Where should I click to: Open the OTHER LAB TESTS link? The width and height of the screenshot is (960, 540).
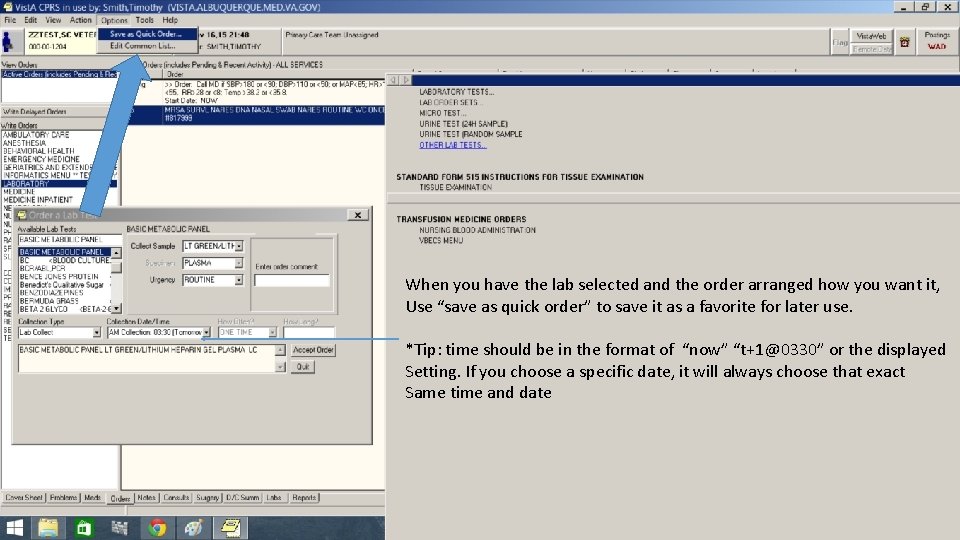pos(452,145)
